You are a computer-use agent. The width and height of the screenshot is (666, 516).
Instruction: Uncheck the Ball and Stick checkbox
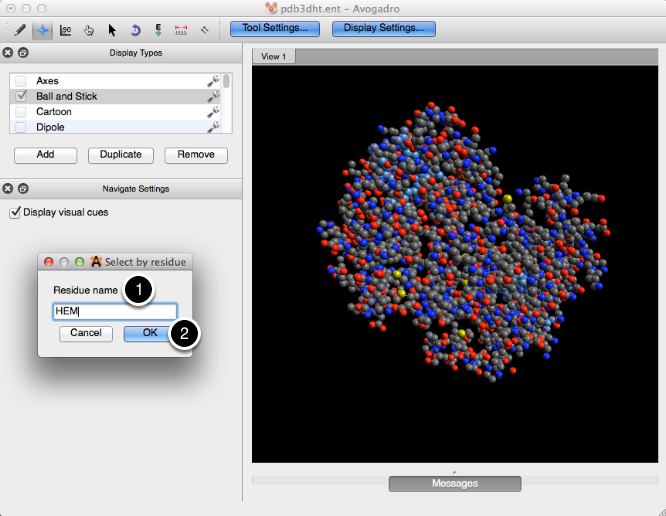click(x=21, y=96)
